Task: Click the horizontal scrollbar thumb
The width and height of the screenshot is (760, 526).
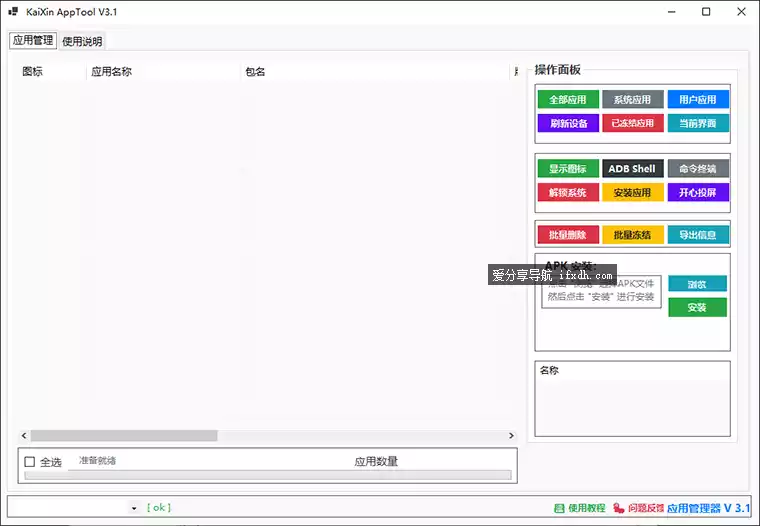Action: coord(124,436)
